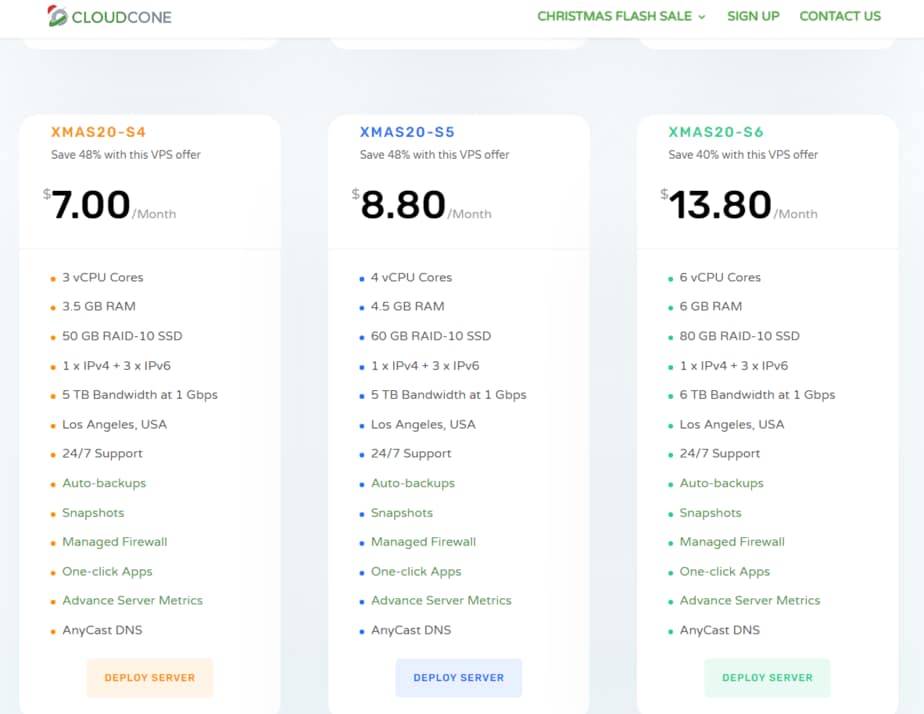Open Auto-backups link in XMAS20-S4 plan
Image resolution: width=924 pixels, height=714 pixels.
104,483
